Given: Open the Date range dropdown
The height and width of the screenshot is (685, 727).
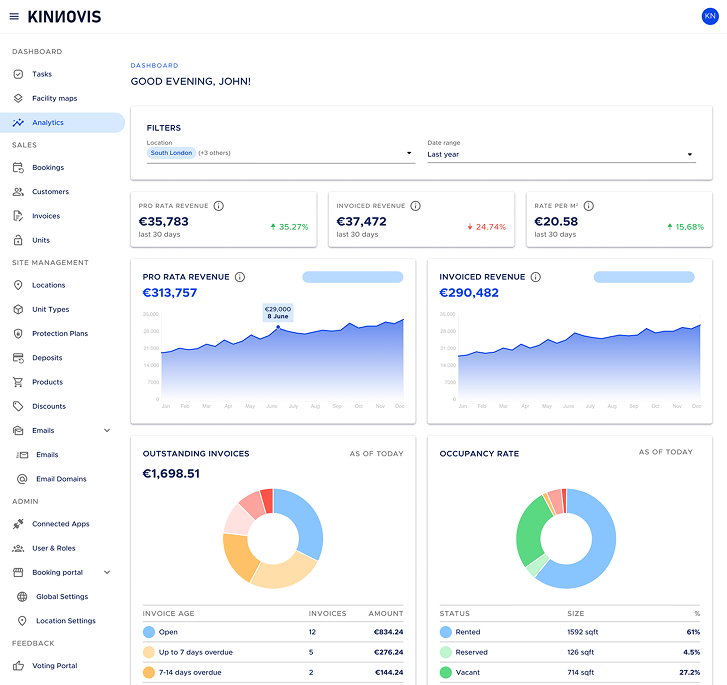Looking at the screenshot, I should tap(561, 154).
